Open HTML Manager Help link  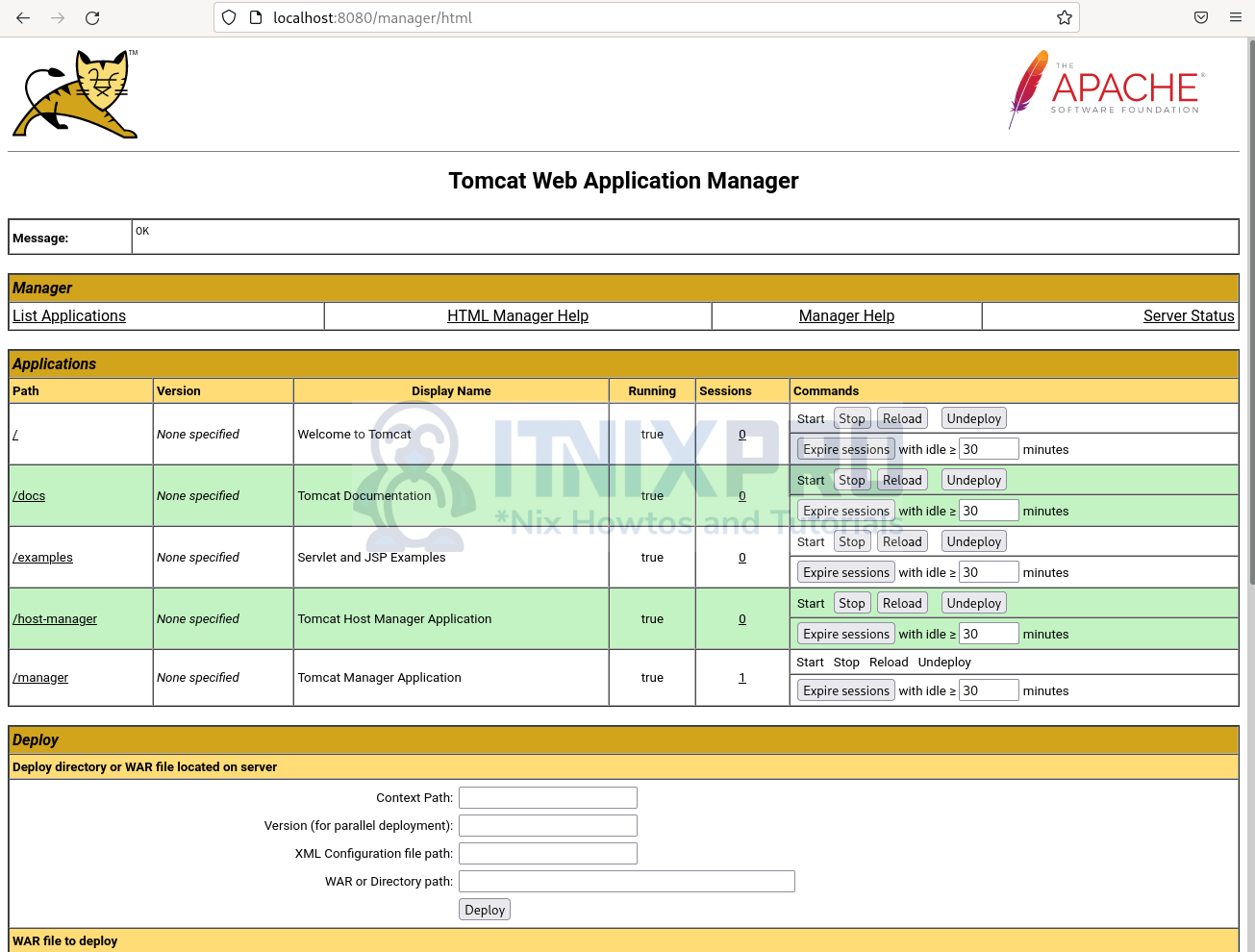click(517, 316)
